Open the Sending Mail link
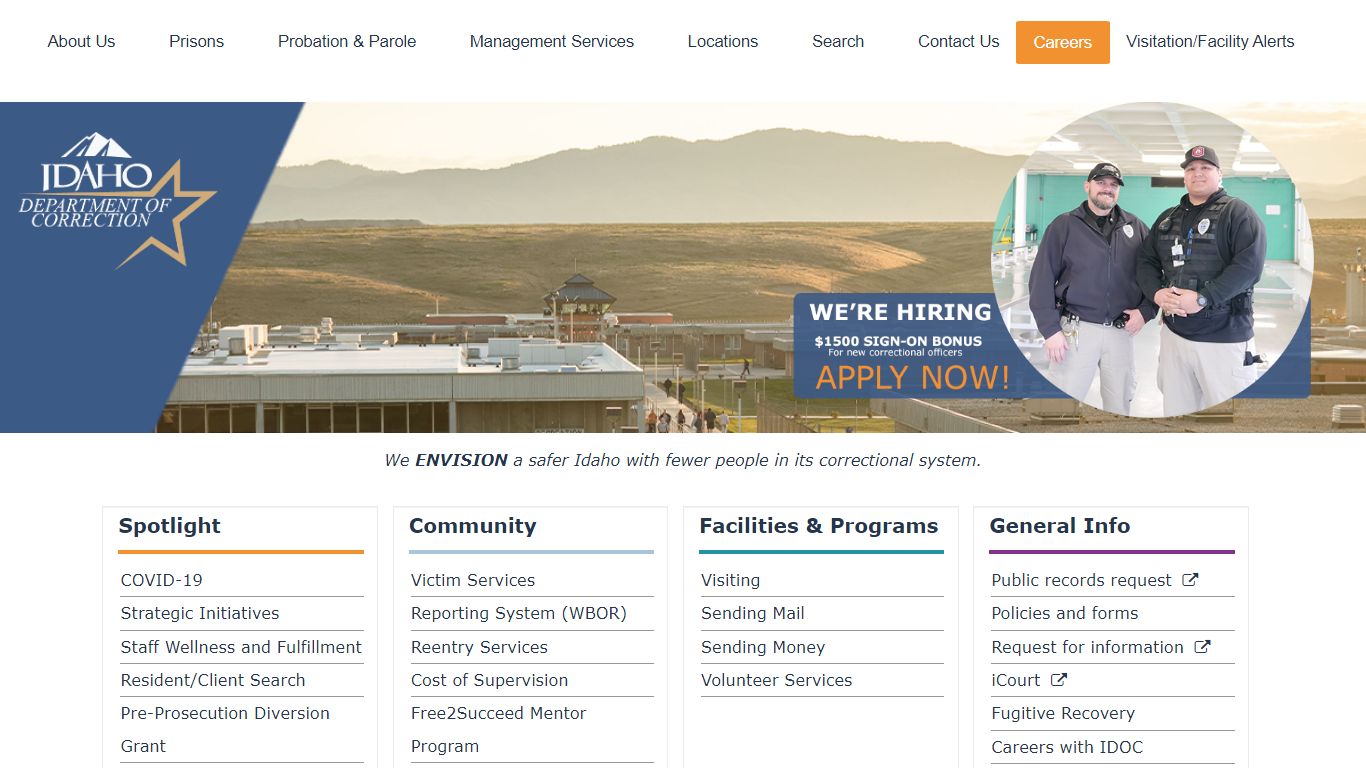The height and width of the screenshot is (768, 1366). (753, 613)
